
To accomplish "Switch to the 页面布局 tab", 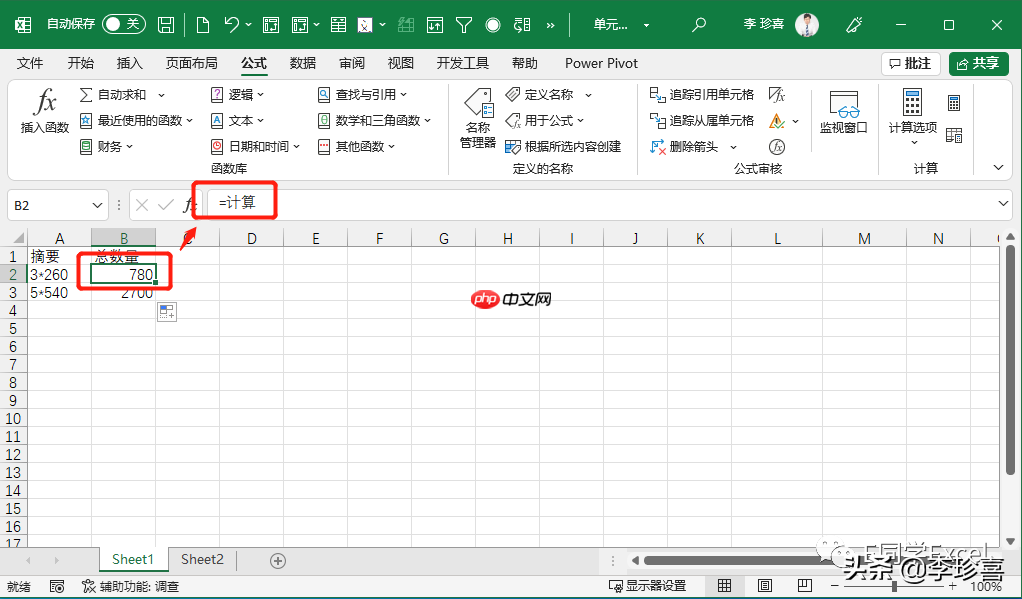I will tap(192, 63).
